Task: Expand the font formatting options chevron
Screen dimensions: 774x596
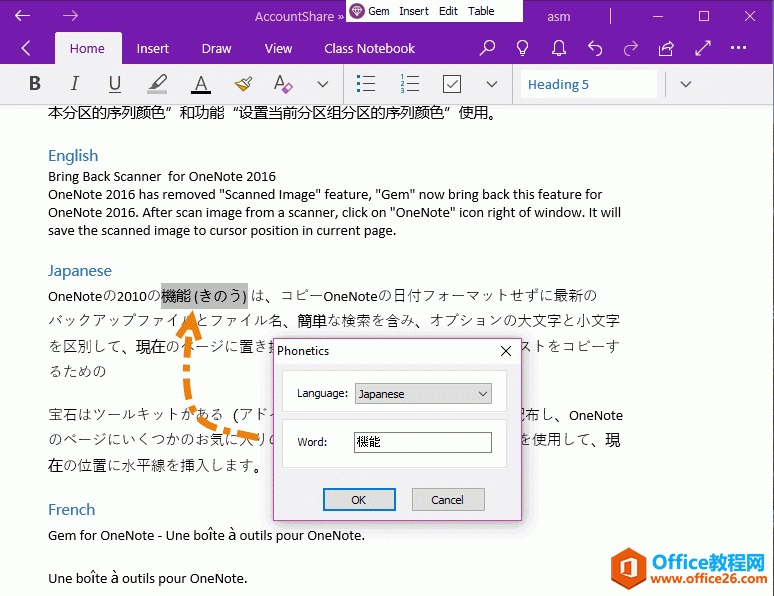Action: point(323,84)
